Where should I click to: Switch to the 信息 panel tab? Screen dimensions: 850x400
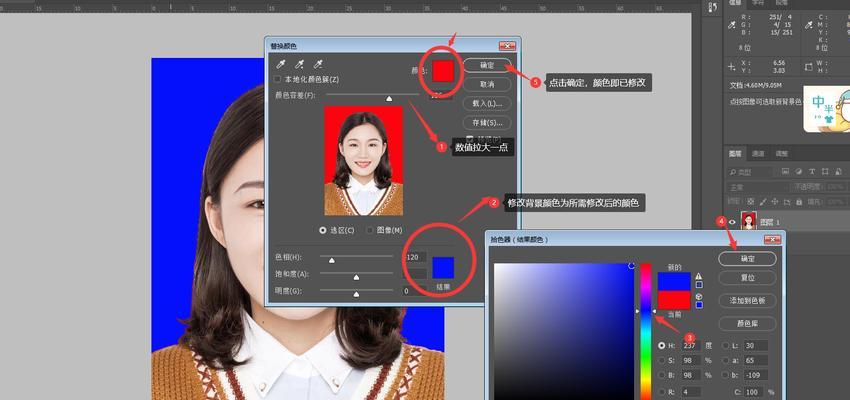coord(735,3)
